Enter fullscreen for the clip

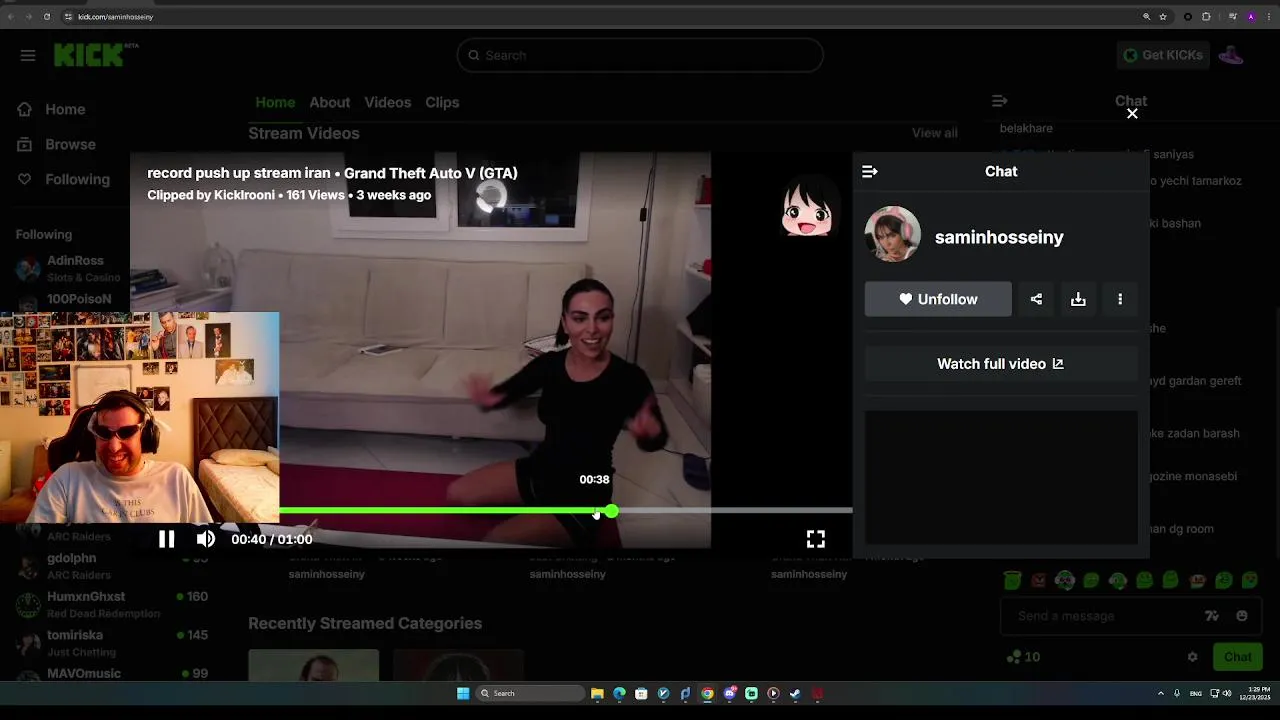[x=816, y=539]
